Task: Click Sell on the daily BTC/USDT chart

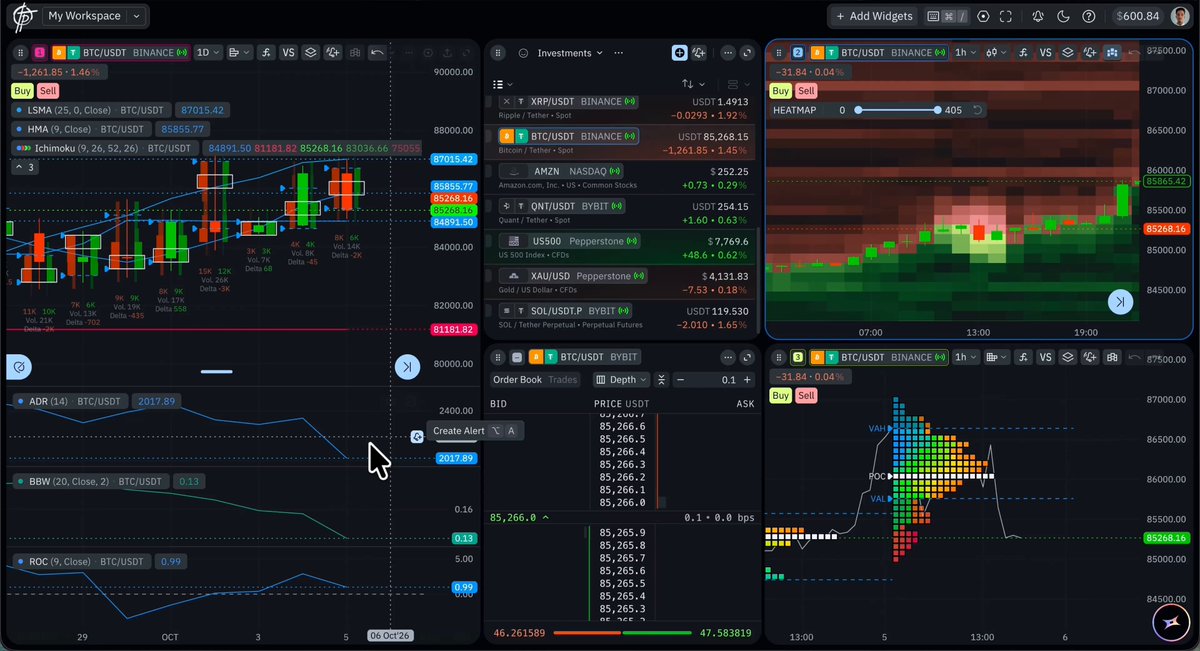Action: pos(48,91)
